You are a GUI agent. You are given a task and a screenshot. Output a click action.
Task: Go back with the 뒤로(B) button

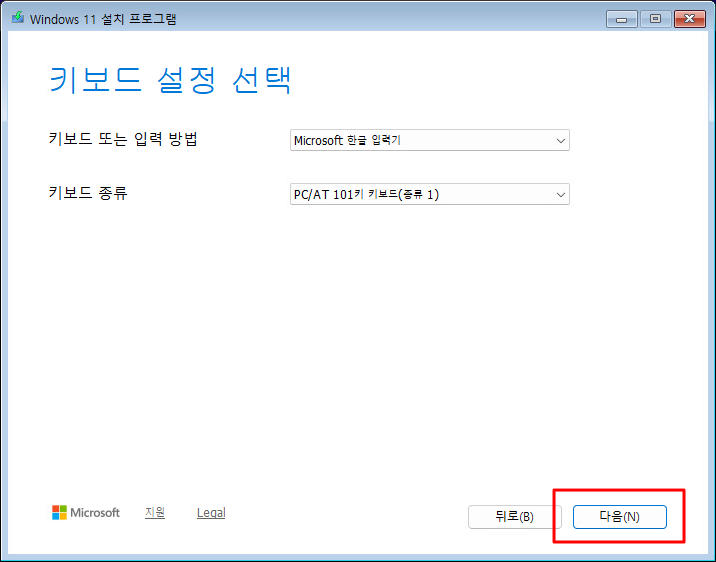(x=515, y=517)
